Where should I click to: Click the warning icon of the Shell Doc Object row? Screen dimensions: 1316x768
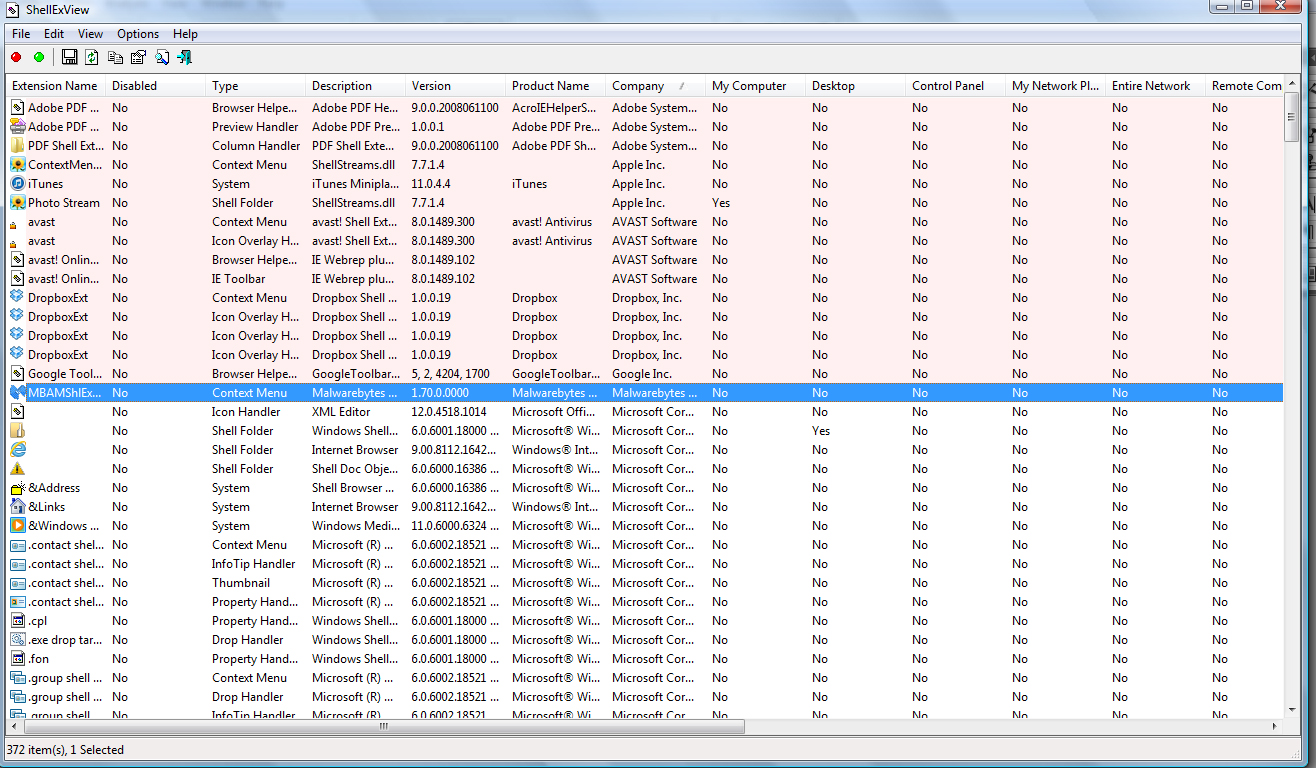tap(18, 469)
